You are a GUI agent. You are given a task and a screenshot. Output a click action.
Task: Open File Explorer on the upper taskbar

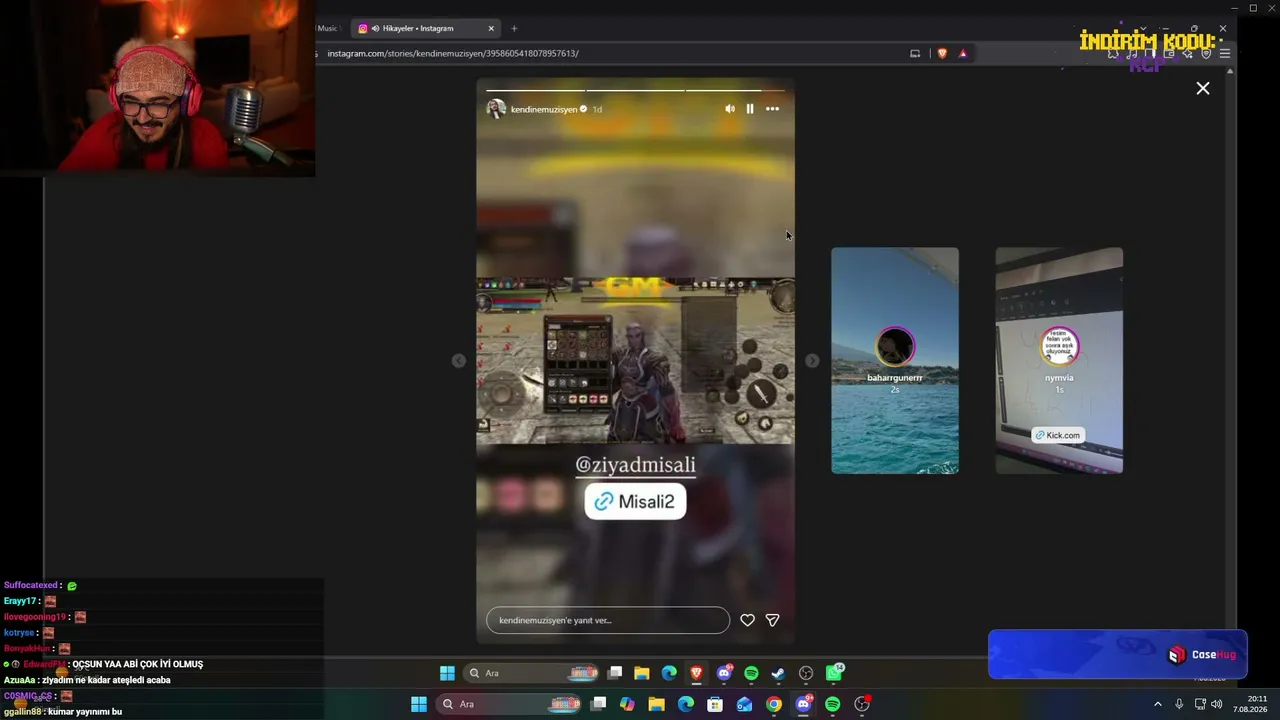click(x=642, y=673)
